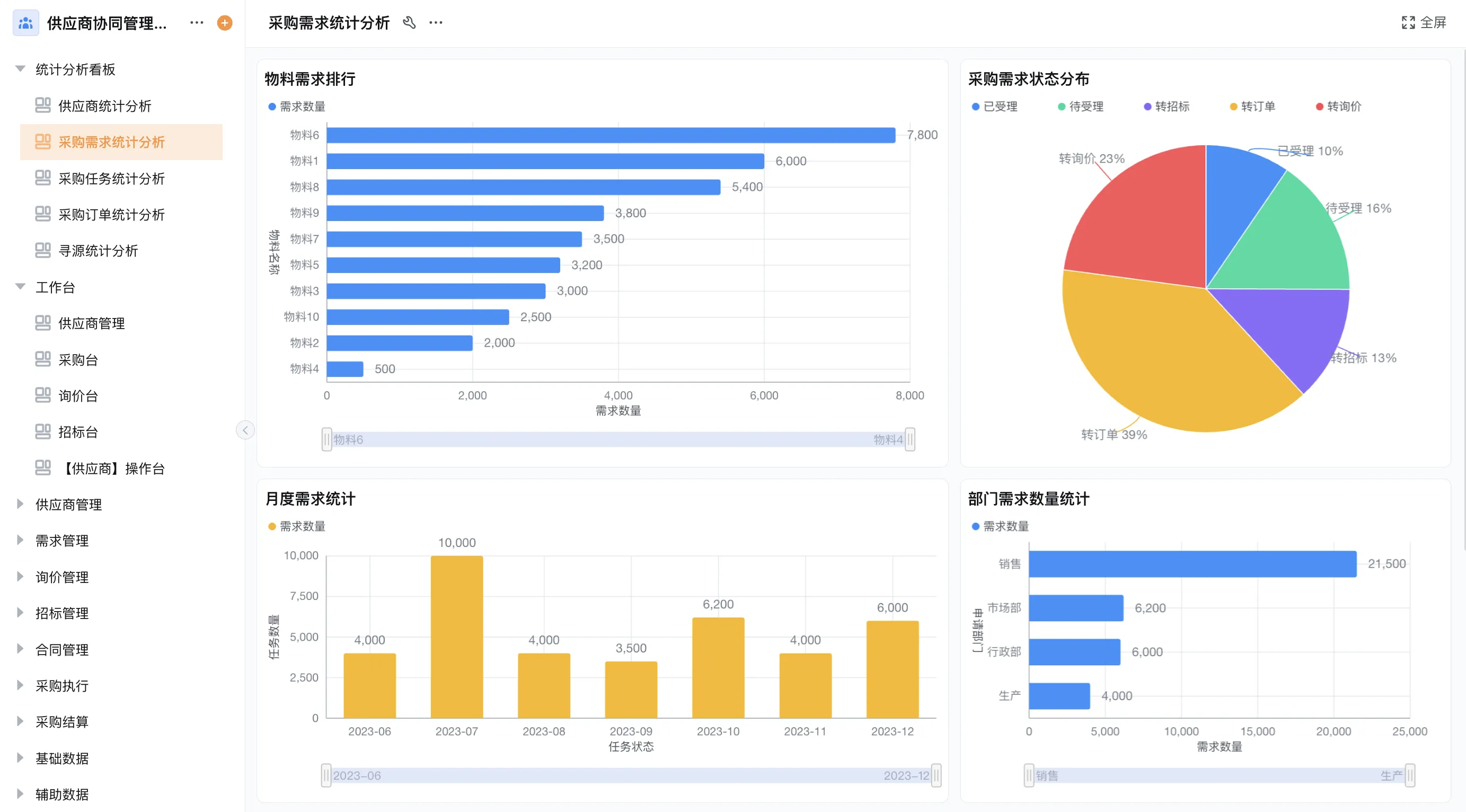Click the supplier collaboration app logo icon

coord(25,23)
